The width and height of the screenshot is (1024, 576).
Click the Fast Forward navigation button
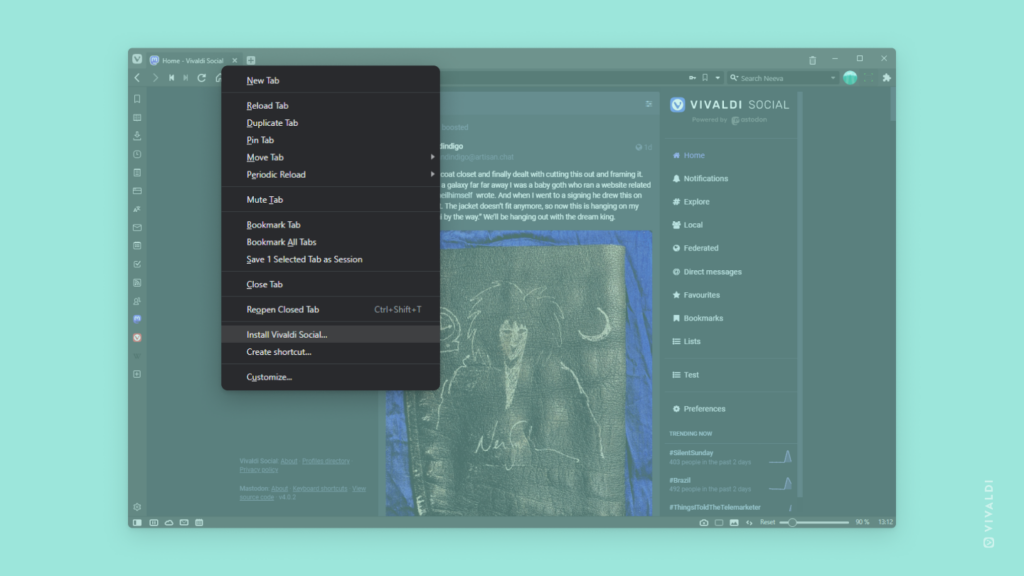[x=186, y=78]
